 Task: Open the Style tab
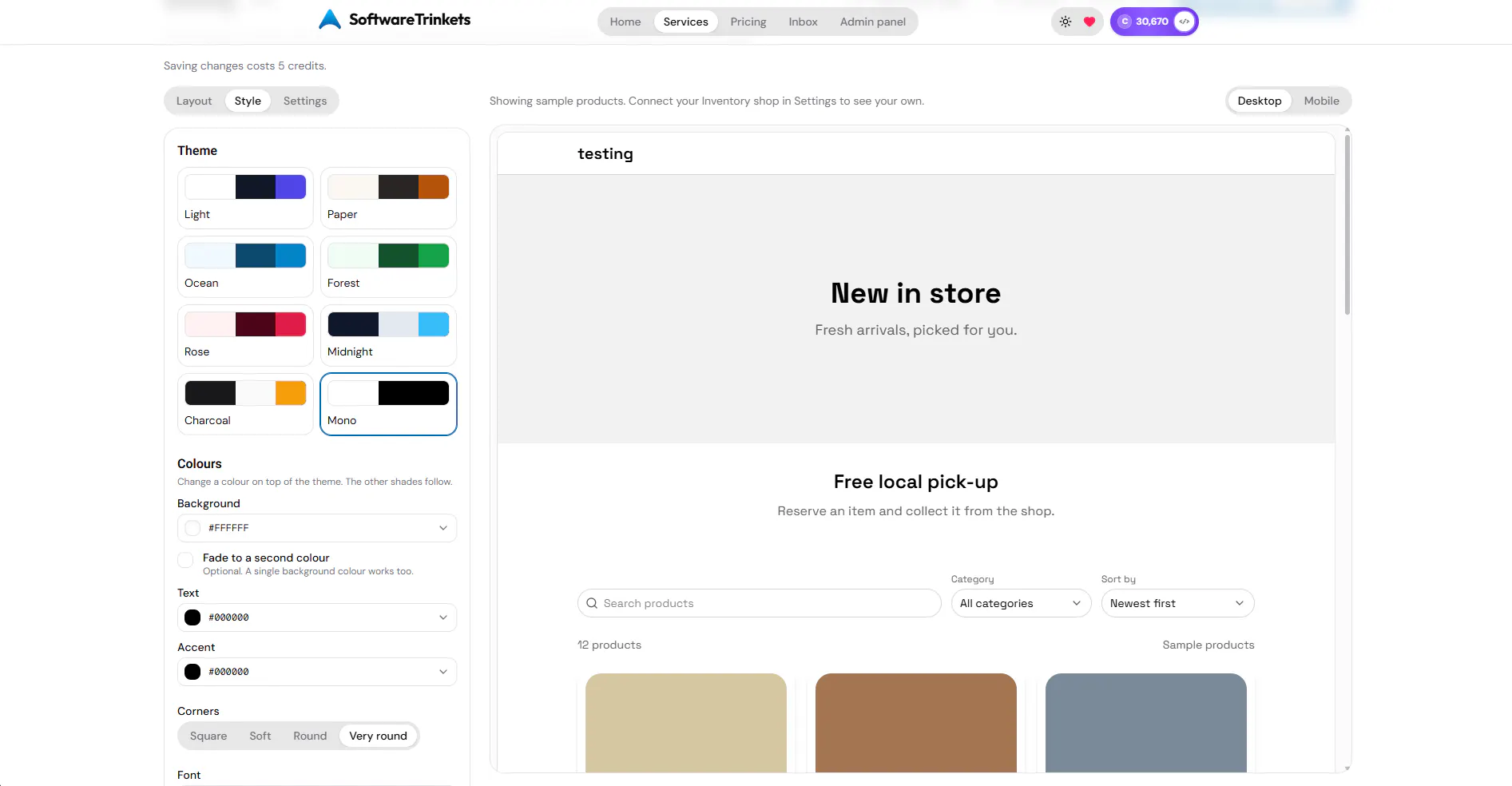248,101
